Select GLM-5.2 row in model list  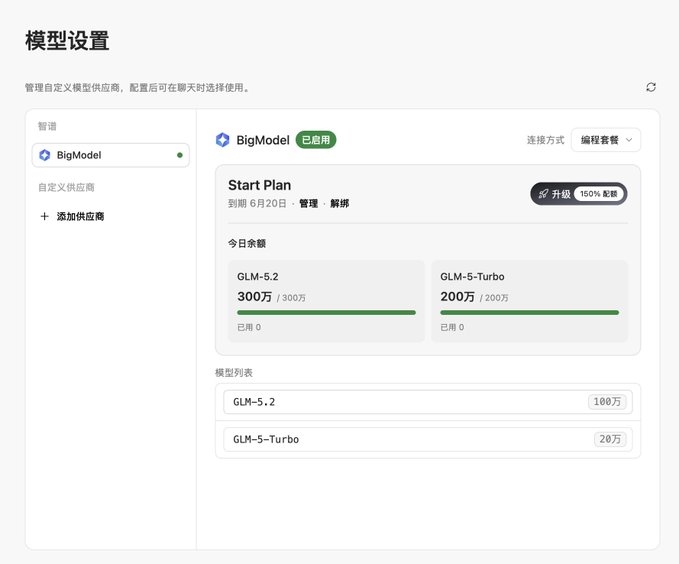[x=428, y=402]
